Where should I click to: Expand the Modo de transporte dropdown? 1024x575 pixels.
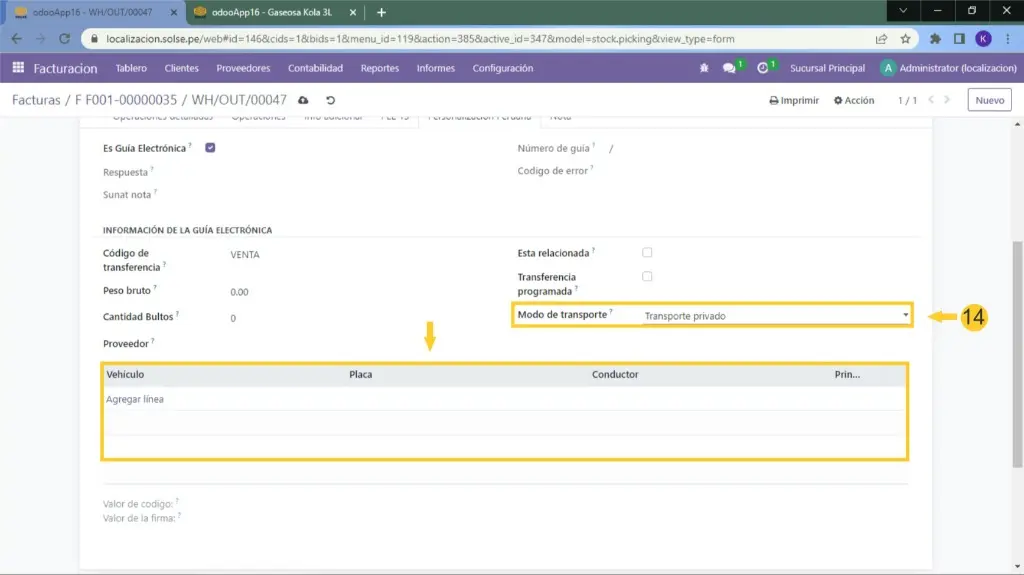pos(775,316)
